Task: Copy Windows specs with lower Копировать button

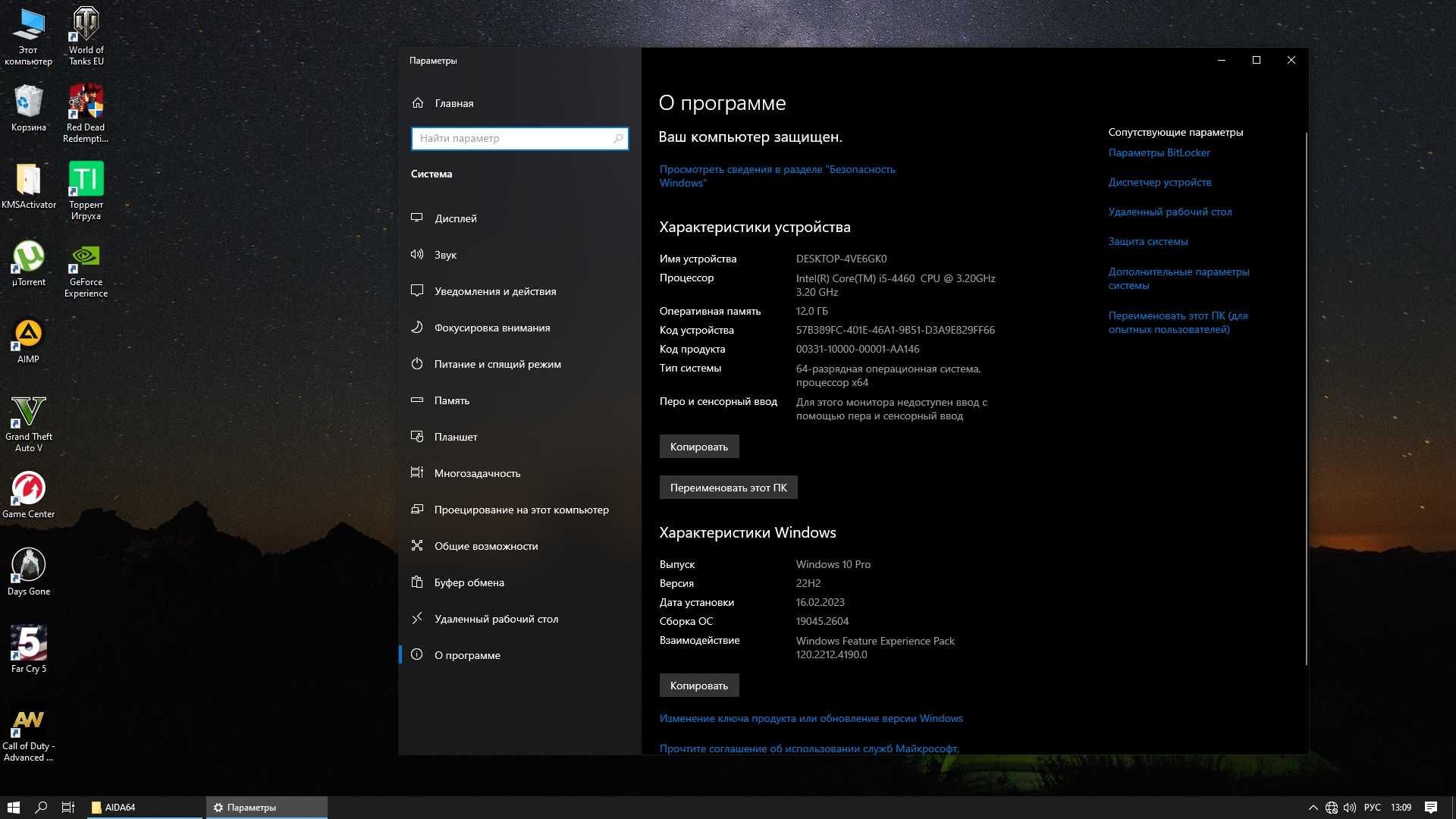Action: [698, 686]
